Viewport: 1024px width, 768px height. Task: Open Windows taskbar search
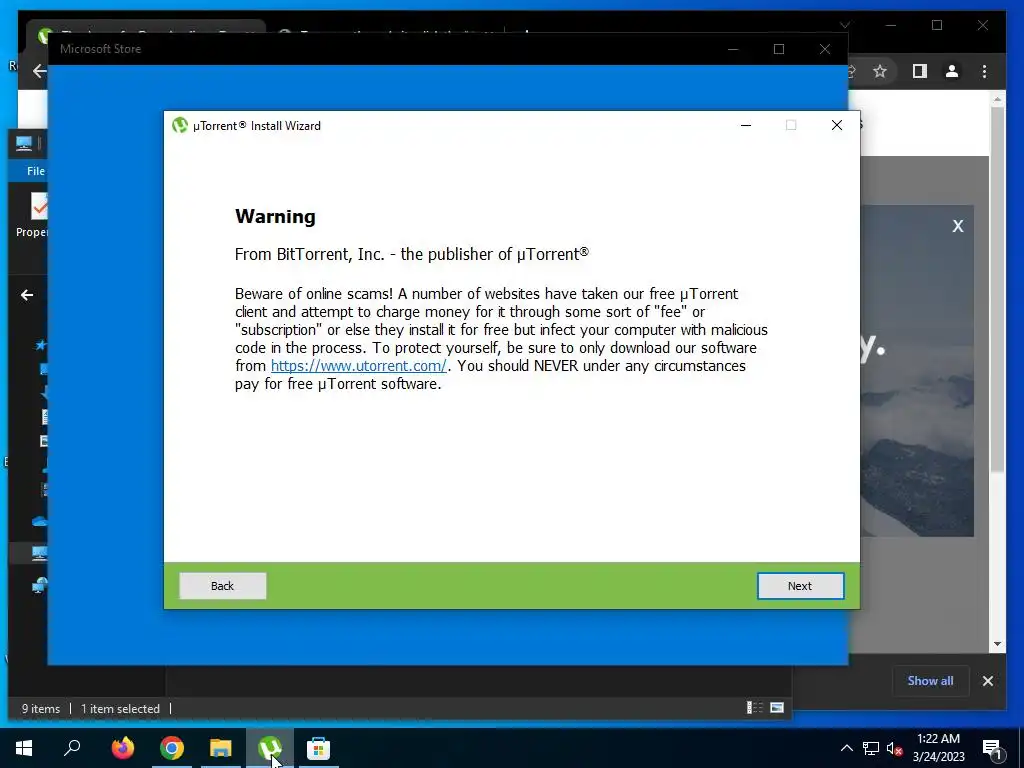[x=72, y=748]
